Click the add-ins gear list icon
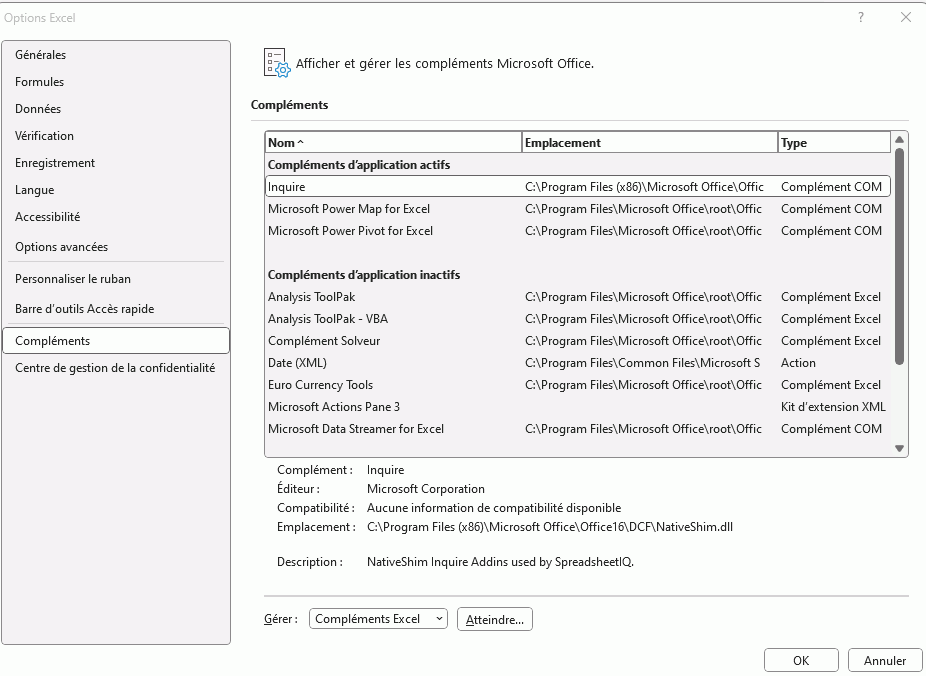 277,63
